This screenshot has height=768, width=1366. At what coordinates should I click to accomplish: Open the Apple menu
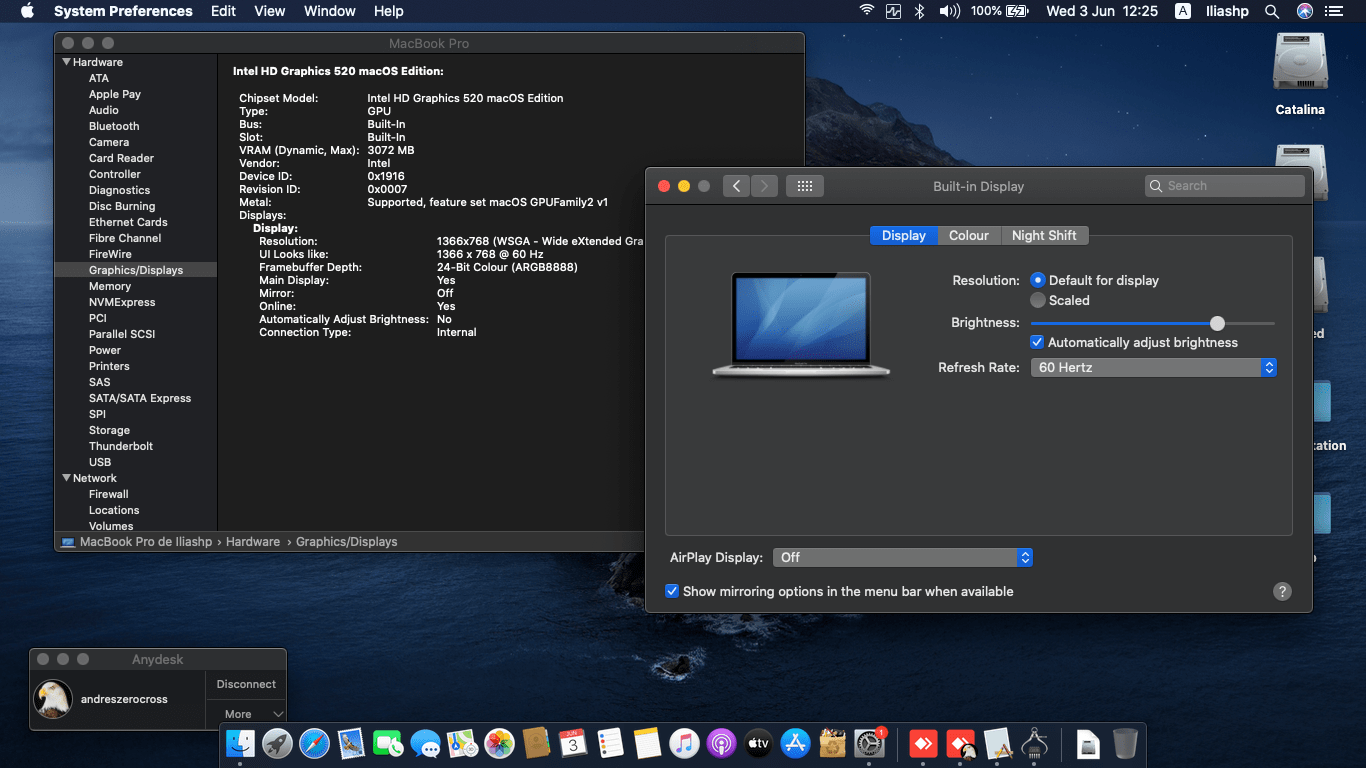coord(27,11)
